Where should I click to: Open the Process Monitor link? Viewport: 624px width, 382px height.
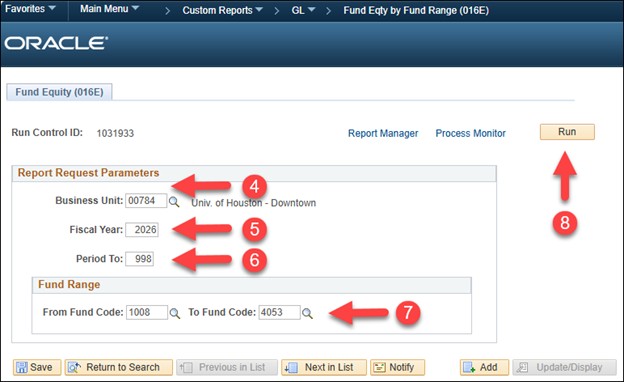click(470, 133)
